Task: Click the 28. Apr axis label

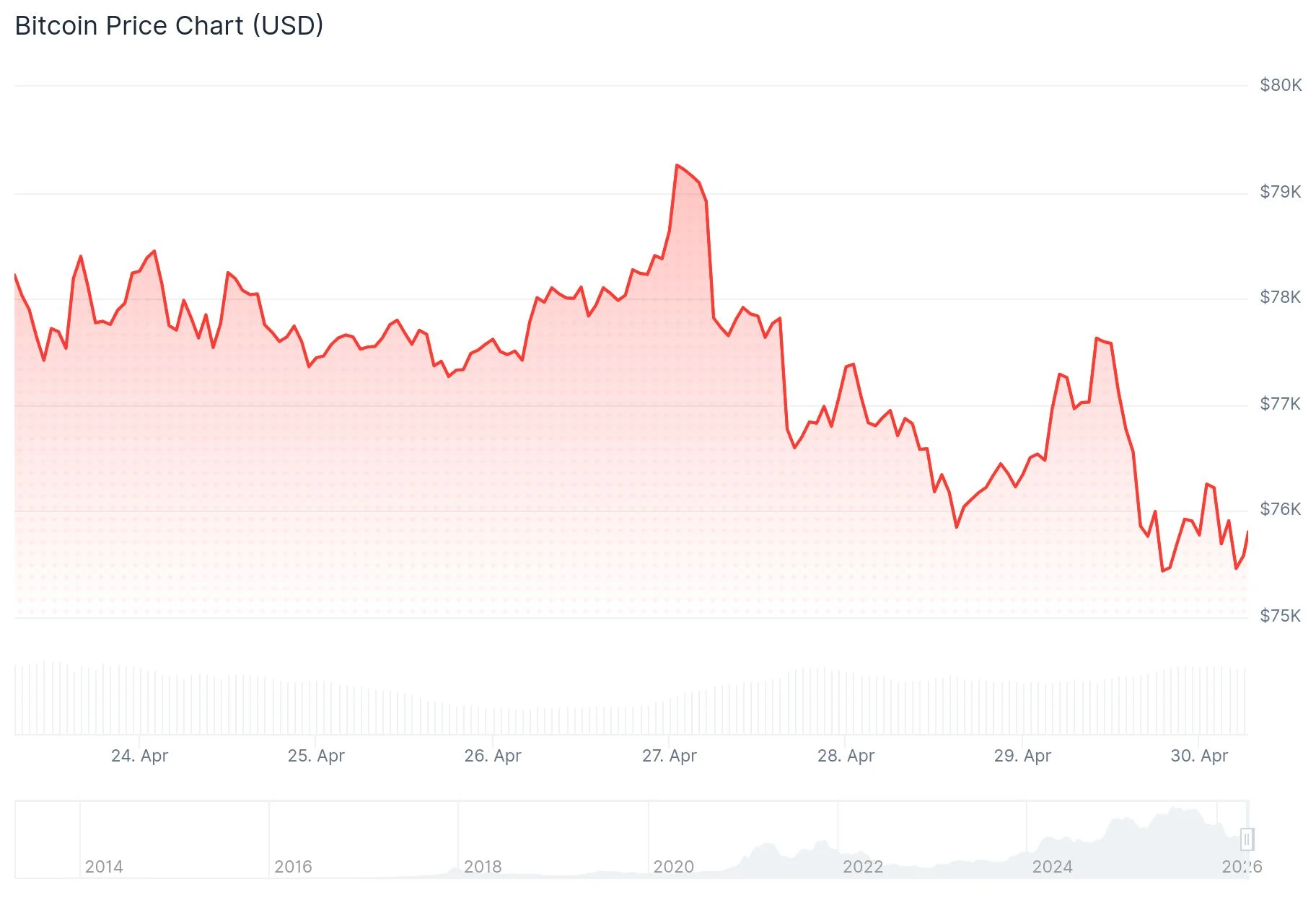Action: click(846, 756)
